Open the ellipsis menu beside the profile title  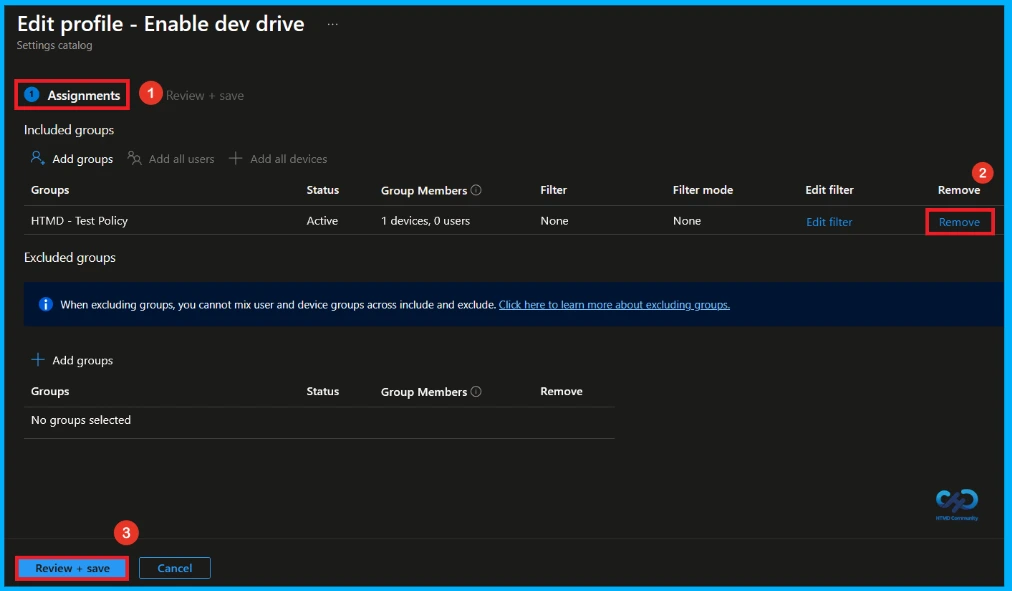click(x=332, y=25)
